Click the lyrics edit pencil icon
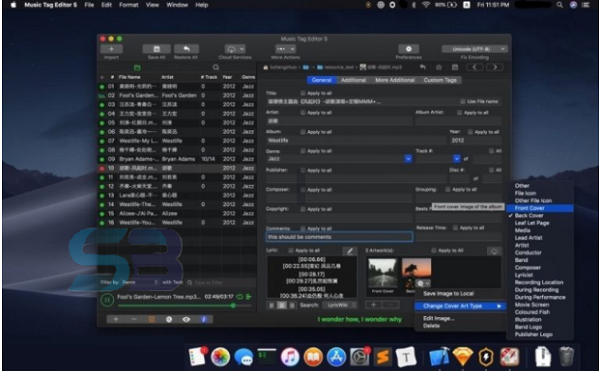 (x=350, y=251)
